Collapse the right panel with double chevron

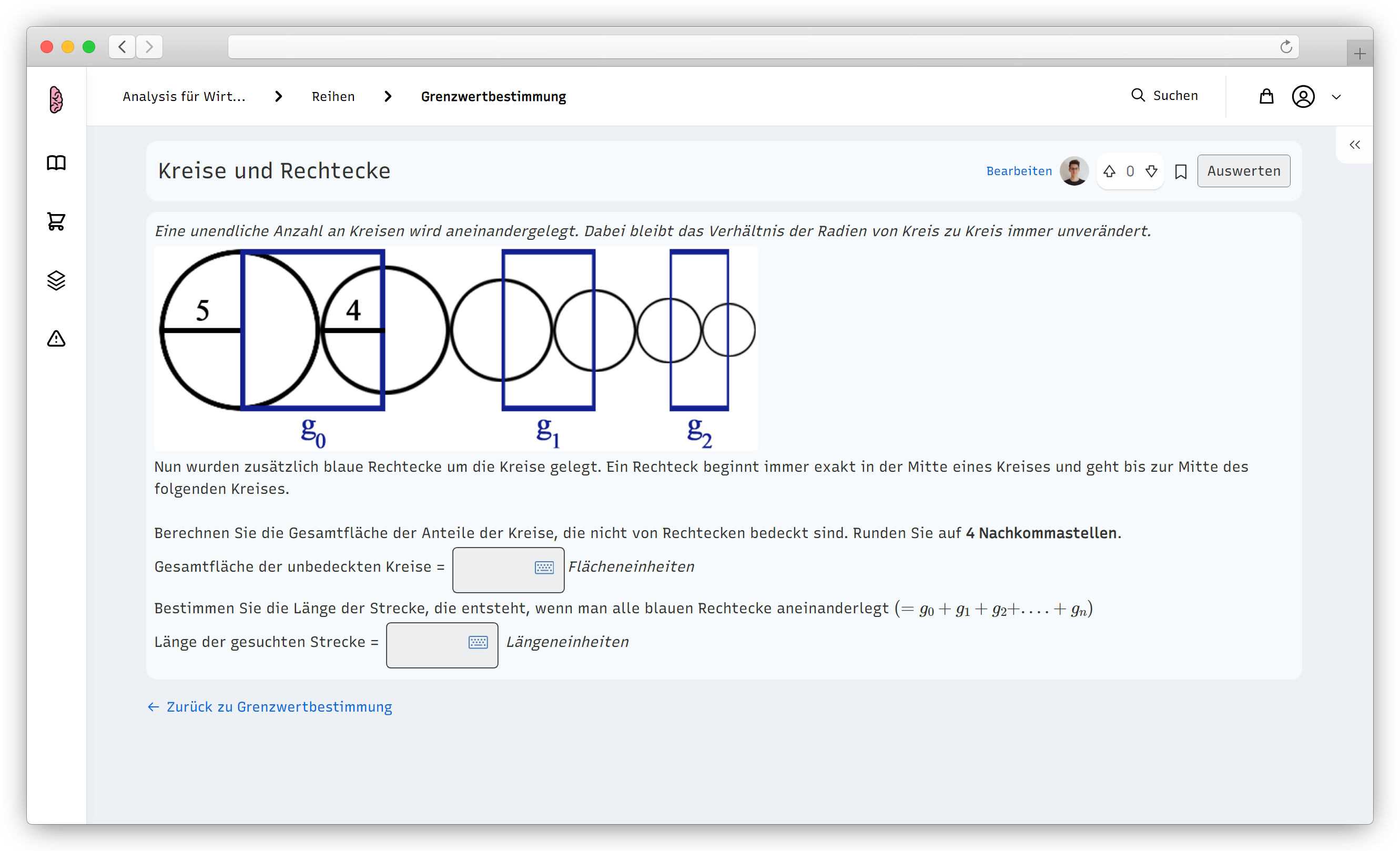(x=1355, y=145)
